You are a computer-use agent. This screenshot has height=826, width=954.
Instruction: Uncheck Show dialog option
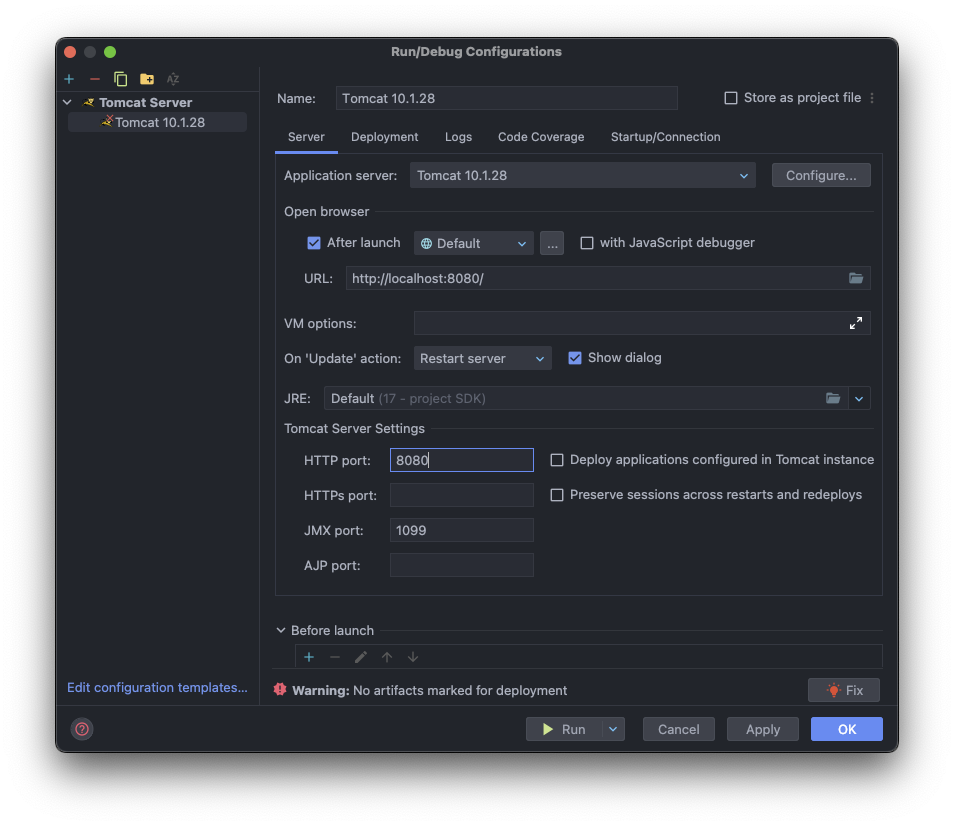click(x=575, y=358)
